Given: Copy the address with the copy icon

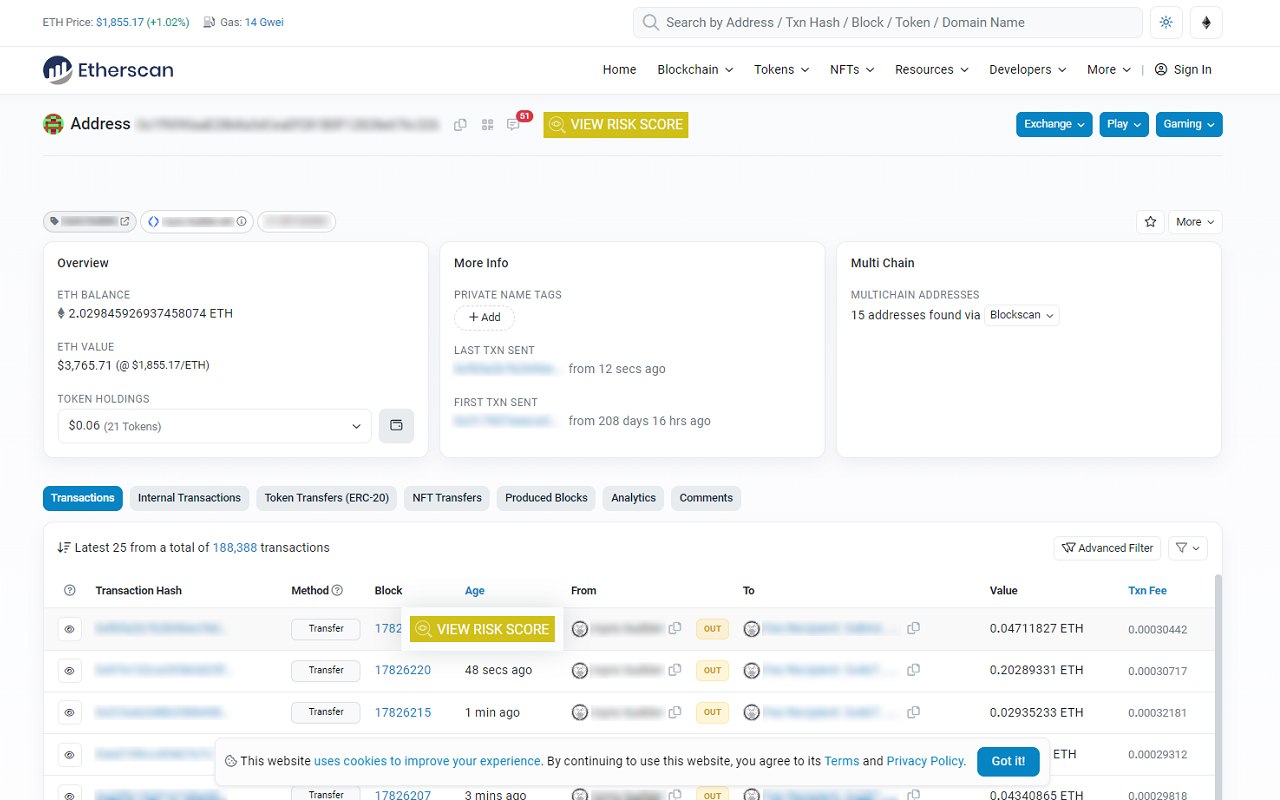Looking at the screenshot, I should tap(460, 125).
